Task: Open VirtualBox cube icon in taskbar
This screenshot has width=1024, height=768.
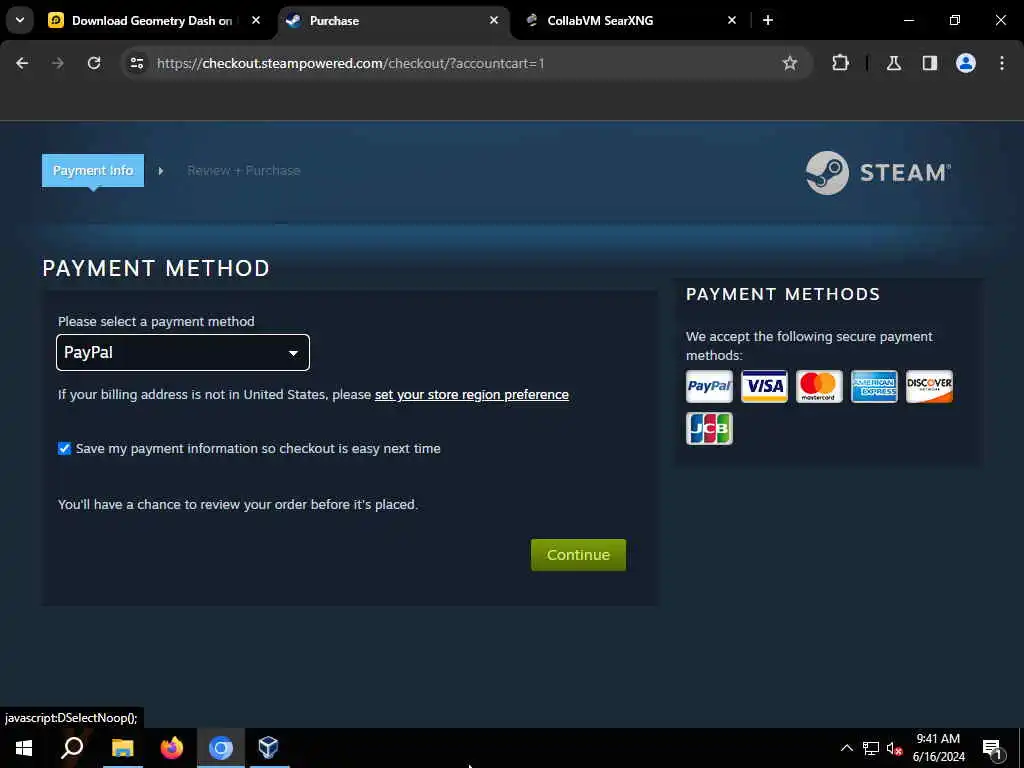Action: [x=268, y=747]
